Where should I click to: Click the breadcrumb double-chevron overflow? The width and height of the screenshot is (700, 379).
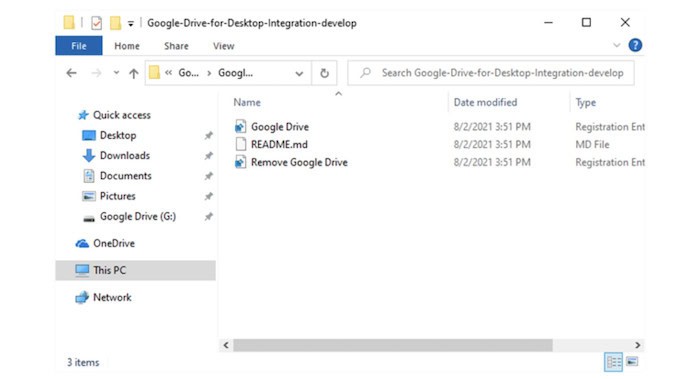coord(168,73)
